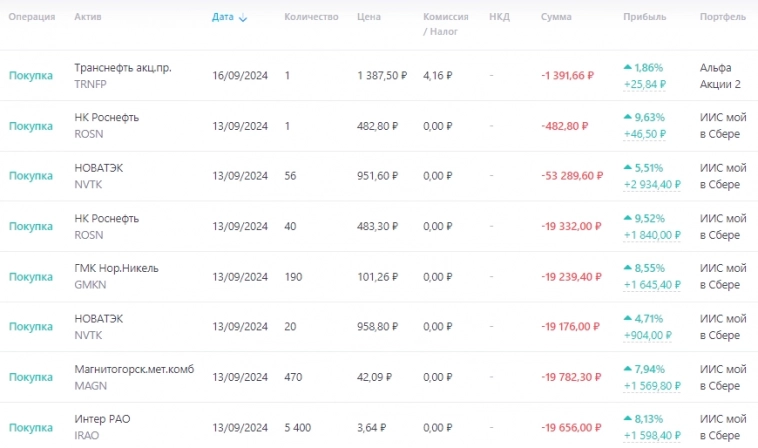Image resolution: width=758 pixels, height=448 pixels.
Task: Open the Альфа Акции 2 portfolio
Action: [x=720, y=76]
